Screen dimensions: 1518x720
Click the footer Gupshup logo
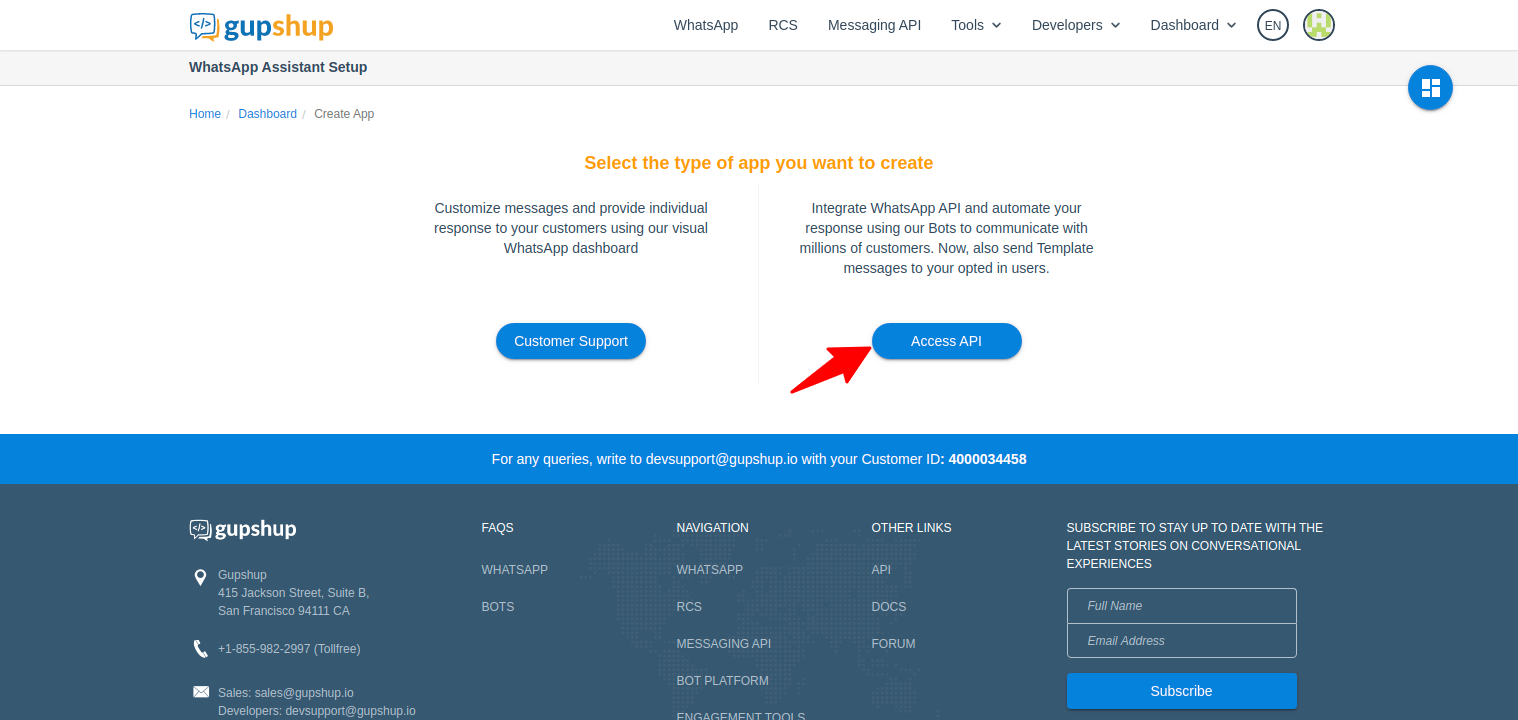[243, 529]
